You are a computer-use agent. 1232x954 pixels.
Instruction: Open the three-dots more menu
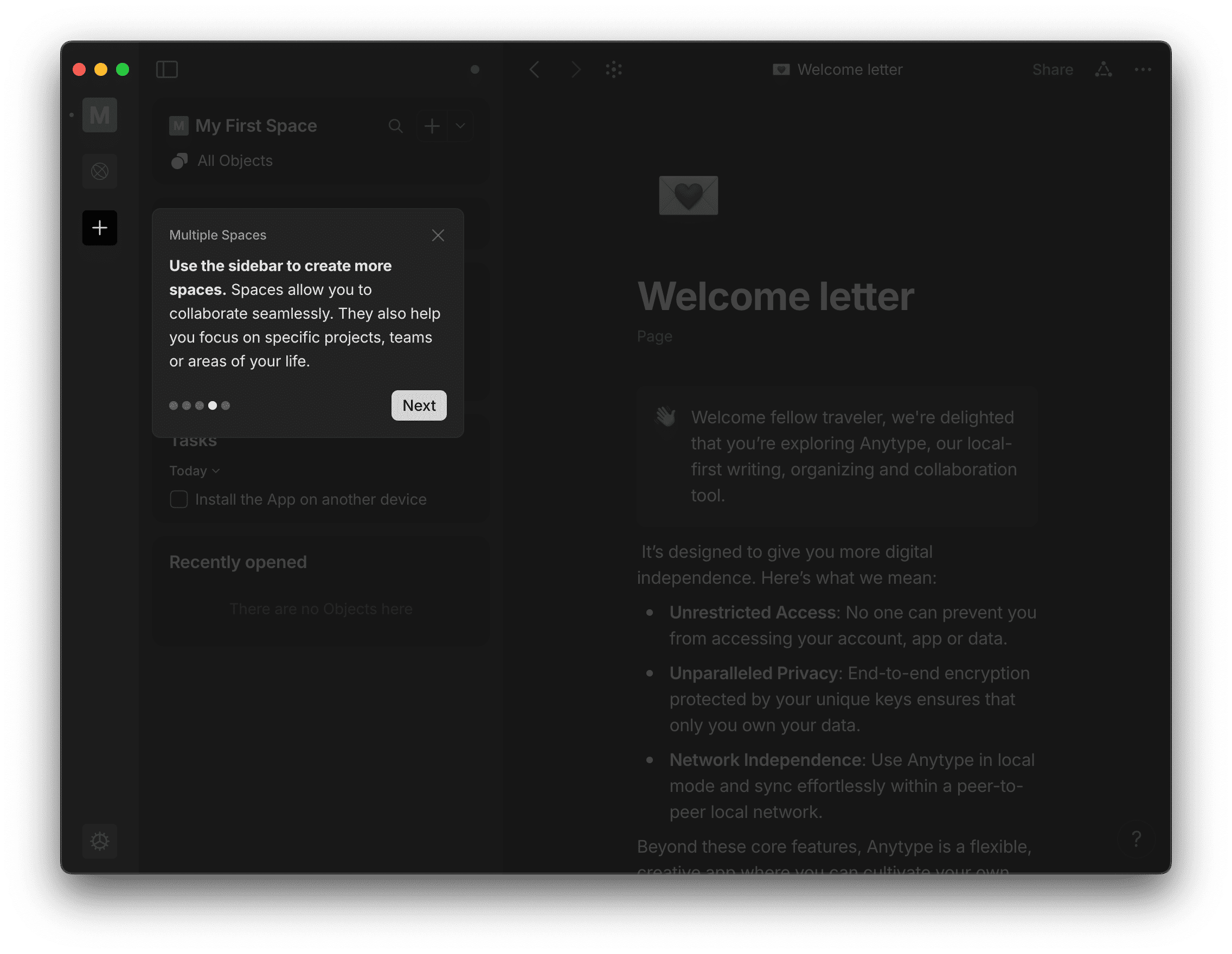(x=1143, y=69)
